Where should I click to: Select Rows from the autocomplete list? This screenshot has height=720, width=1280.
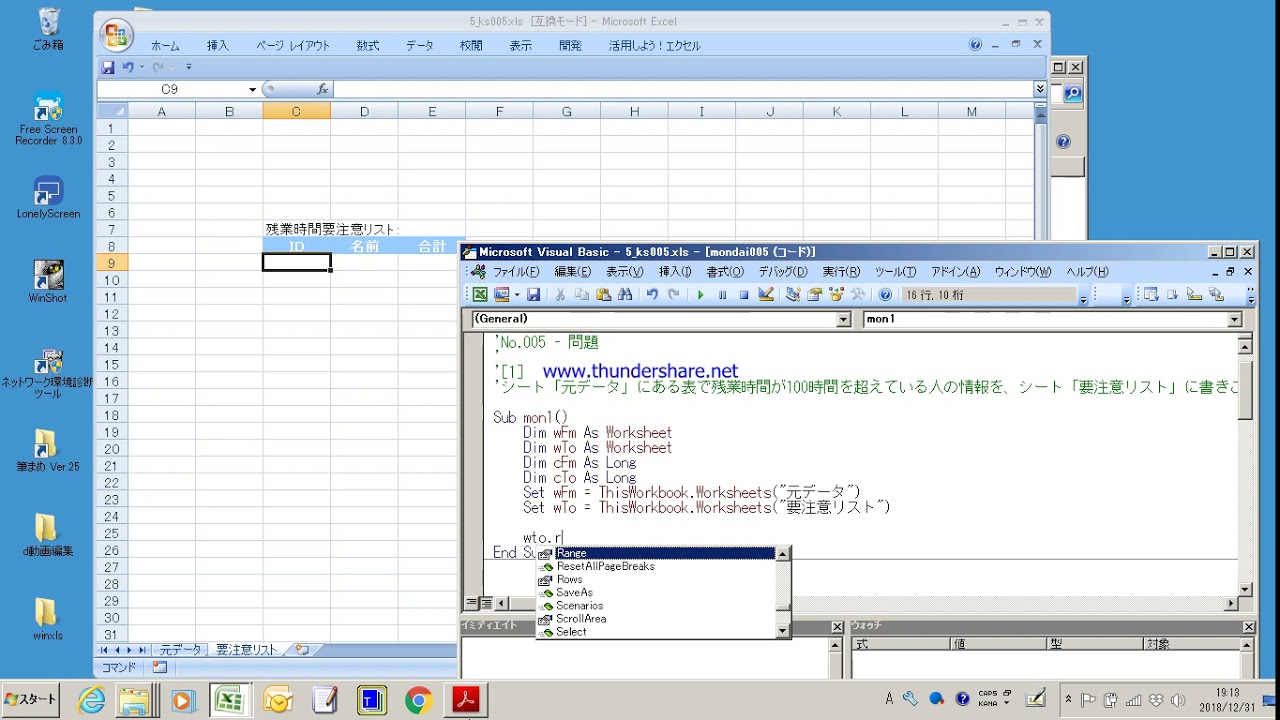569,579
